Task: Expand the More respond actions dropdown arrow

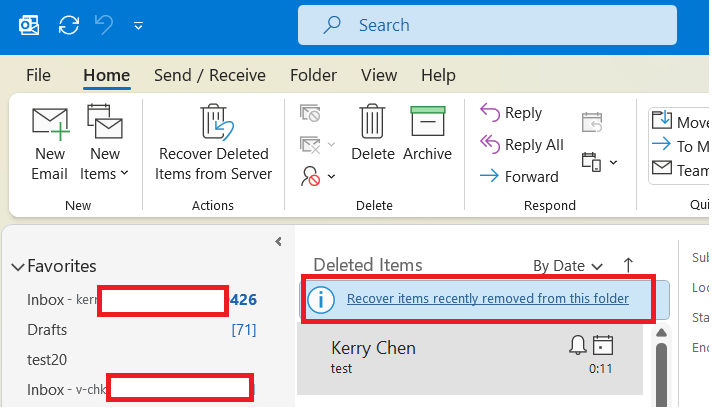Action: (613, 162)
